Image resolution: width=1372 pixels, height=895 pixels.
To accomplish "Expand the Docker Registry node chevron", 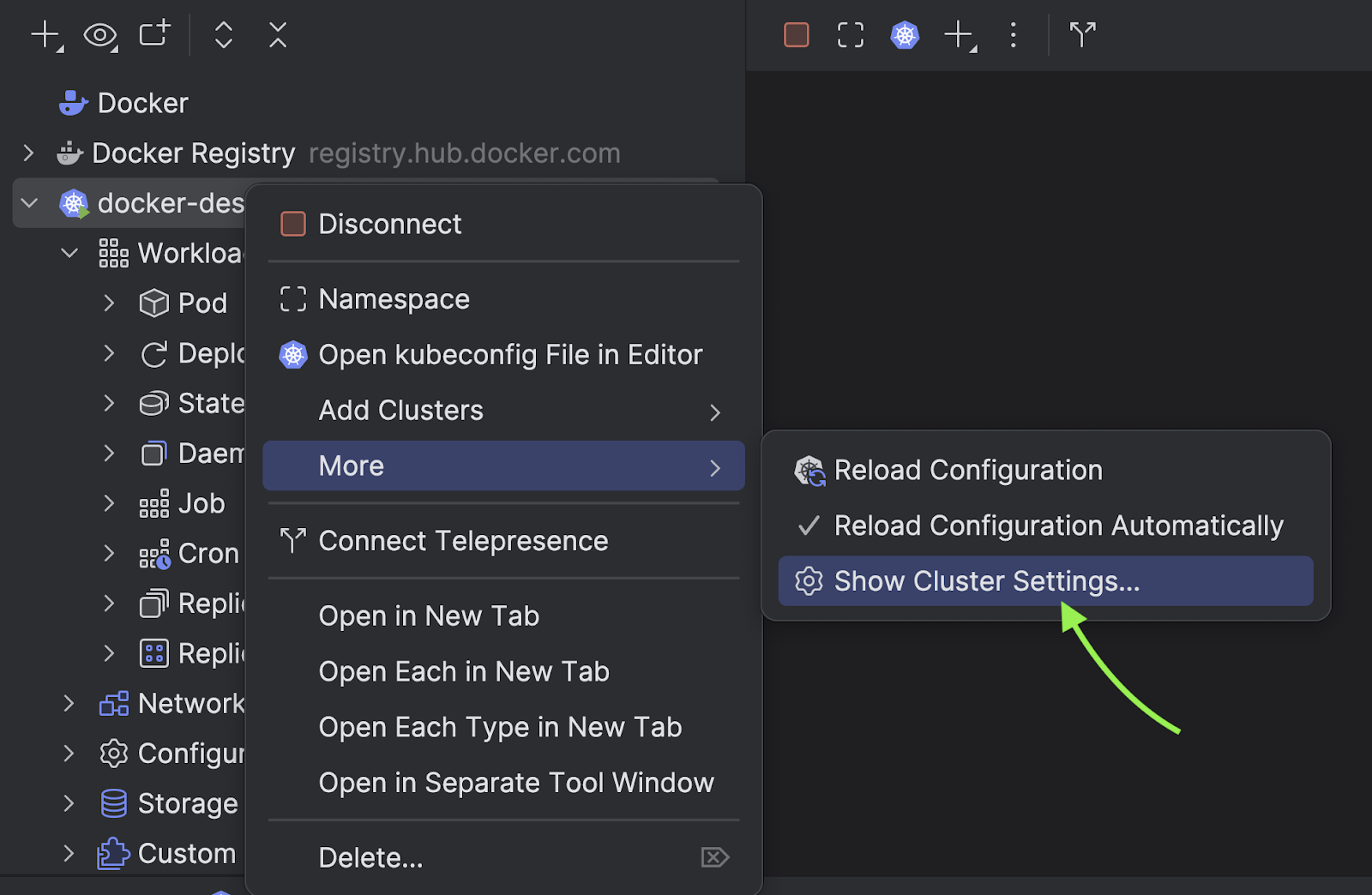I will coord(28,153).
